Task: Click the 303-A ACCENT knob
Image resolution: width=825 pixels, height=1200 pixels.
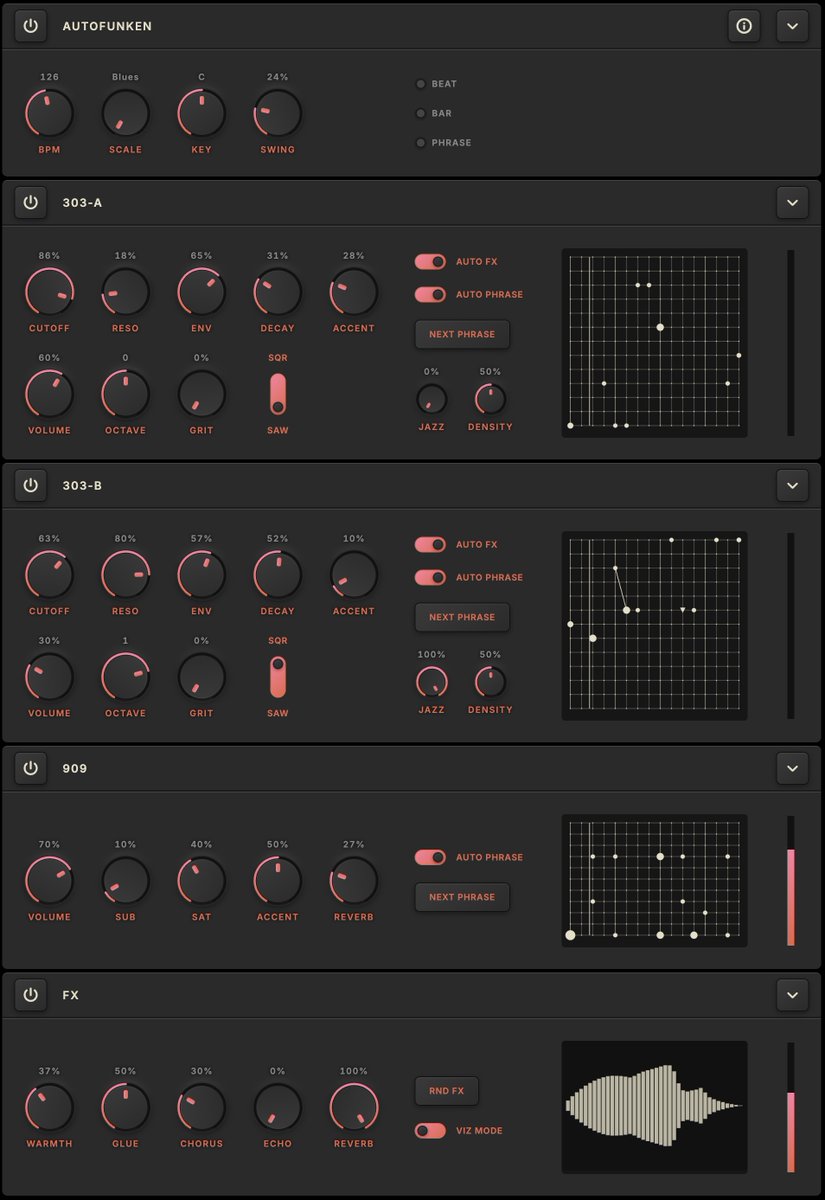Action: click(x=353, y=292)
